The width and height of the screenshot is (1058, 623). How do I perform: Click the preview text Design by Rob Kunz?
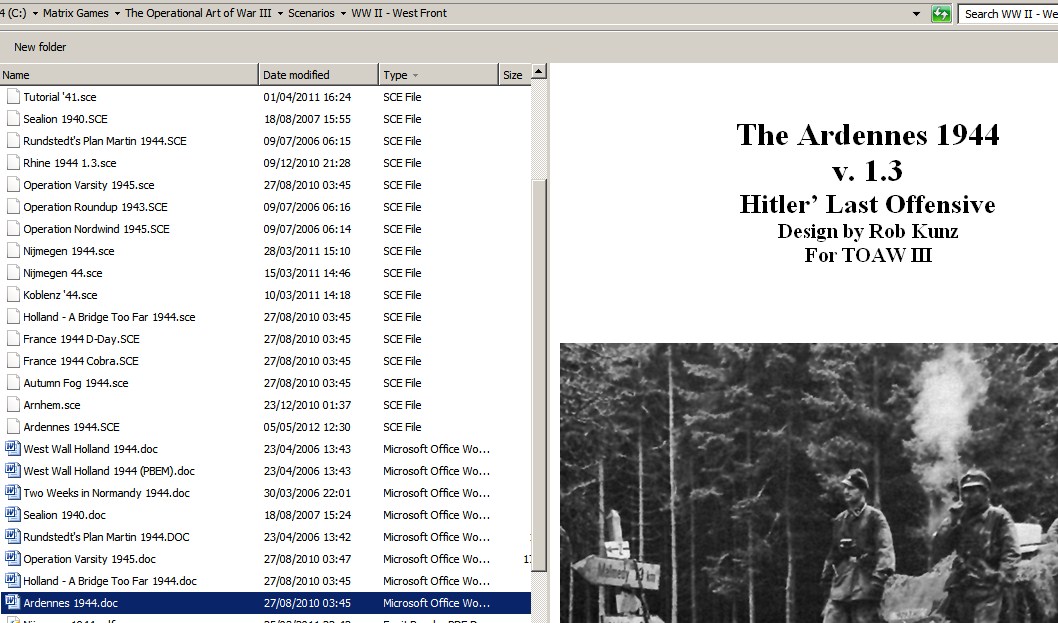tap(868, 232)
